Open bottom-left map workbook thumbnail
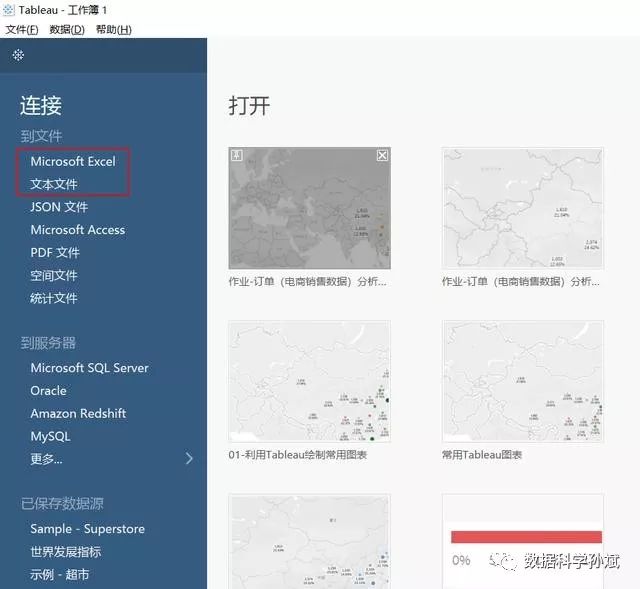Viewport: 640px width, 589px height. click(x=309, y=541)
